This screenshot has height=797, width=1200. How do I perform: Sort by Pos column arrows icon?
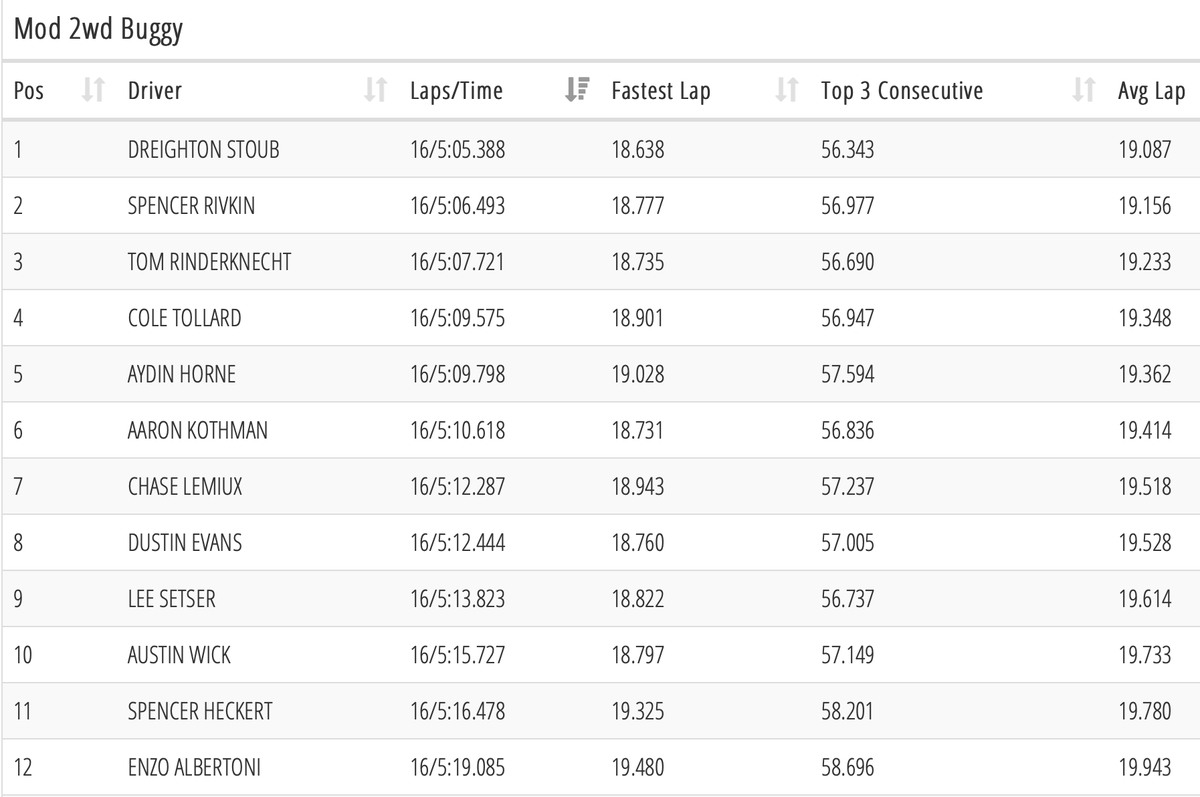tap(93, 91)
